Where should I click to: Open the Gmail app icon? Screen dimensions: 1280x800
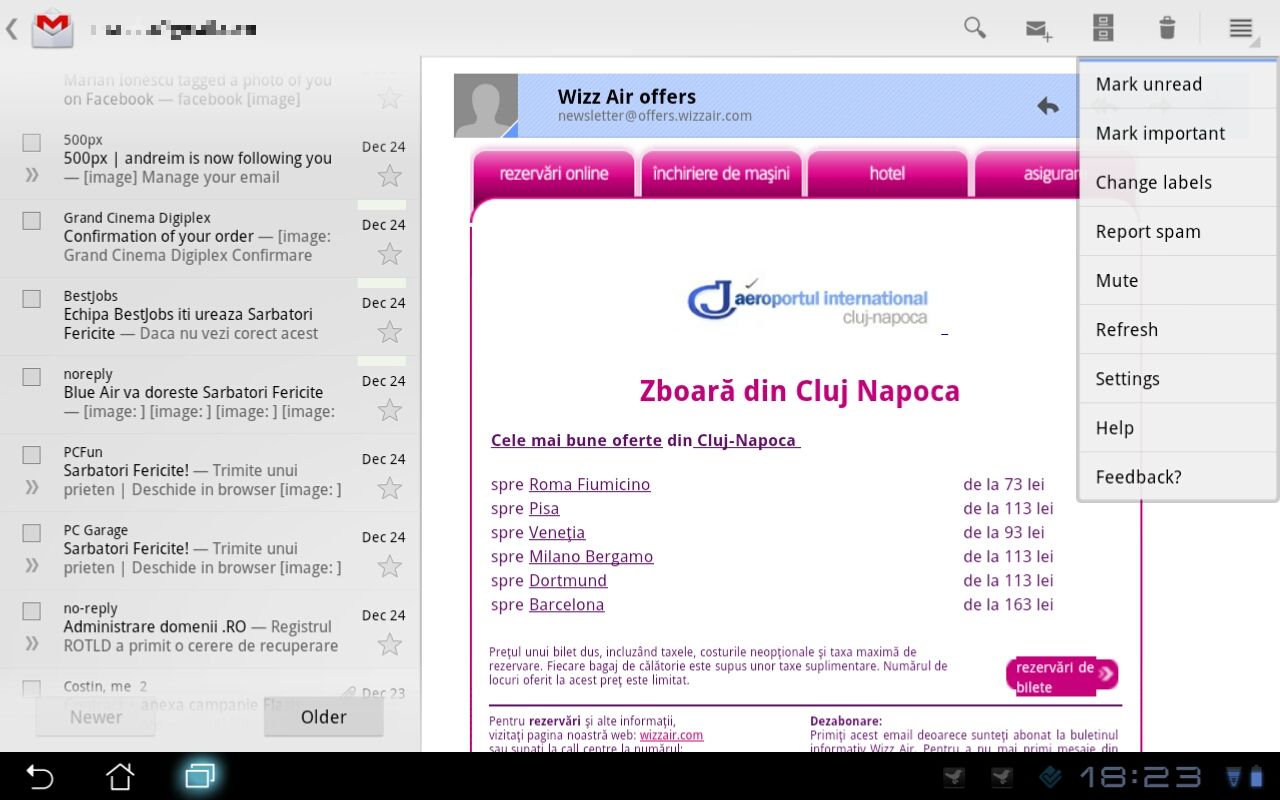coord(52,28)
